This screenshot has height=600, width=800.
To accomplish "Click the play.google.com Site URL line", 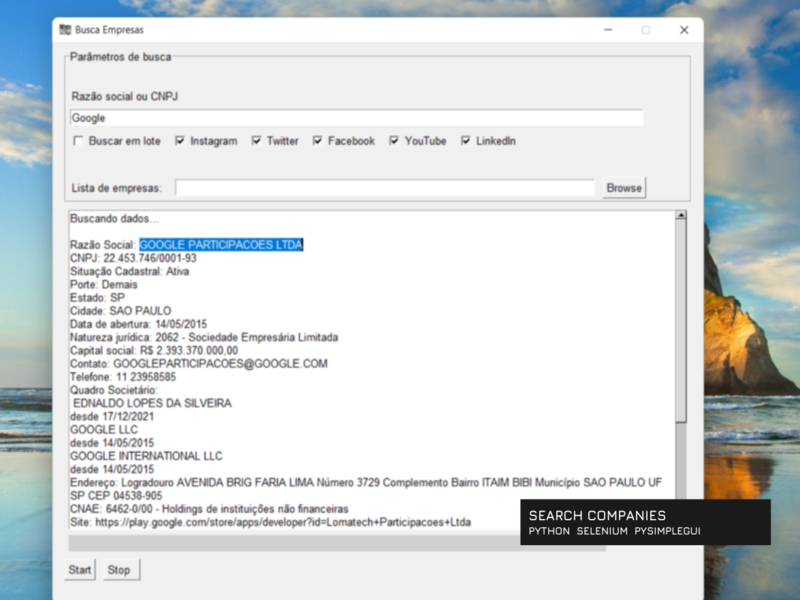I will click(x=270, y=522).
